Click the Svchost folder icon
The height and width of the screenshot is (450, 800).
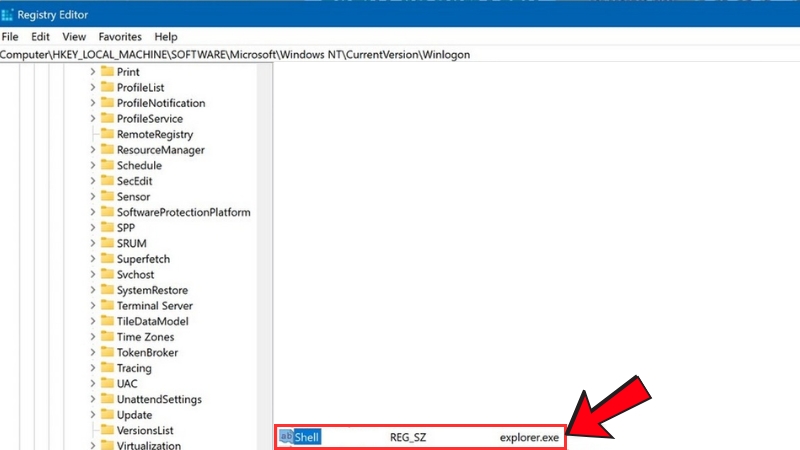click(x=107, y=274)
